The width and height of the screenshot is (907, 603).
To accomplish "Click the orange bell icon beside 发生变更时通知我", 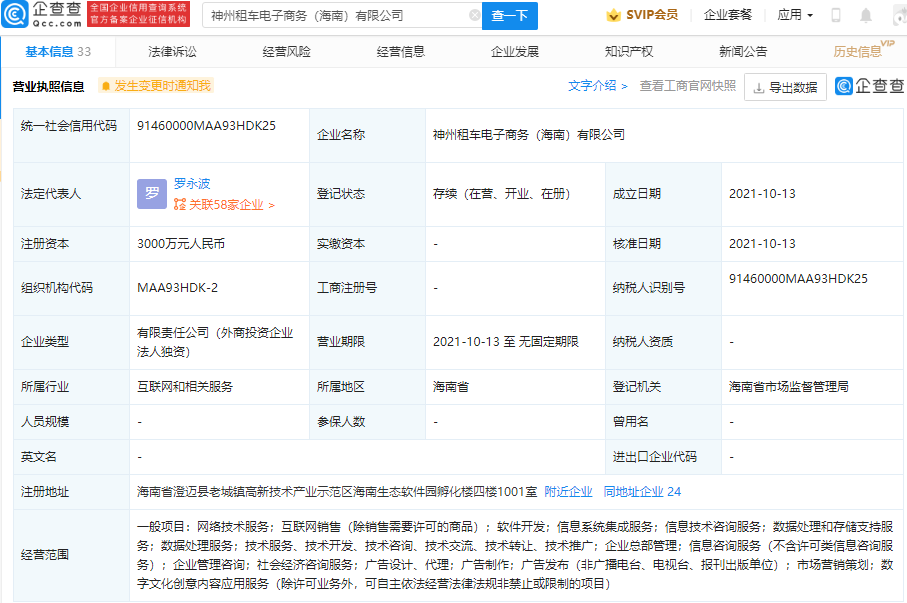I will point(104,87).
